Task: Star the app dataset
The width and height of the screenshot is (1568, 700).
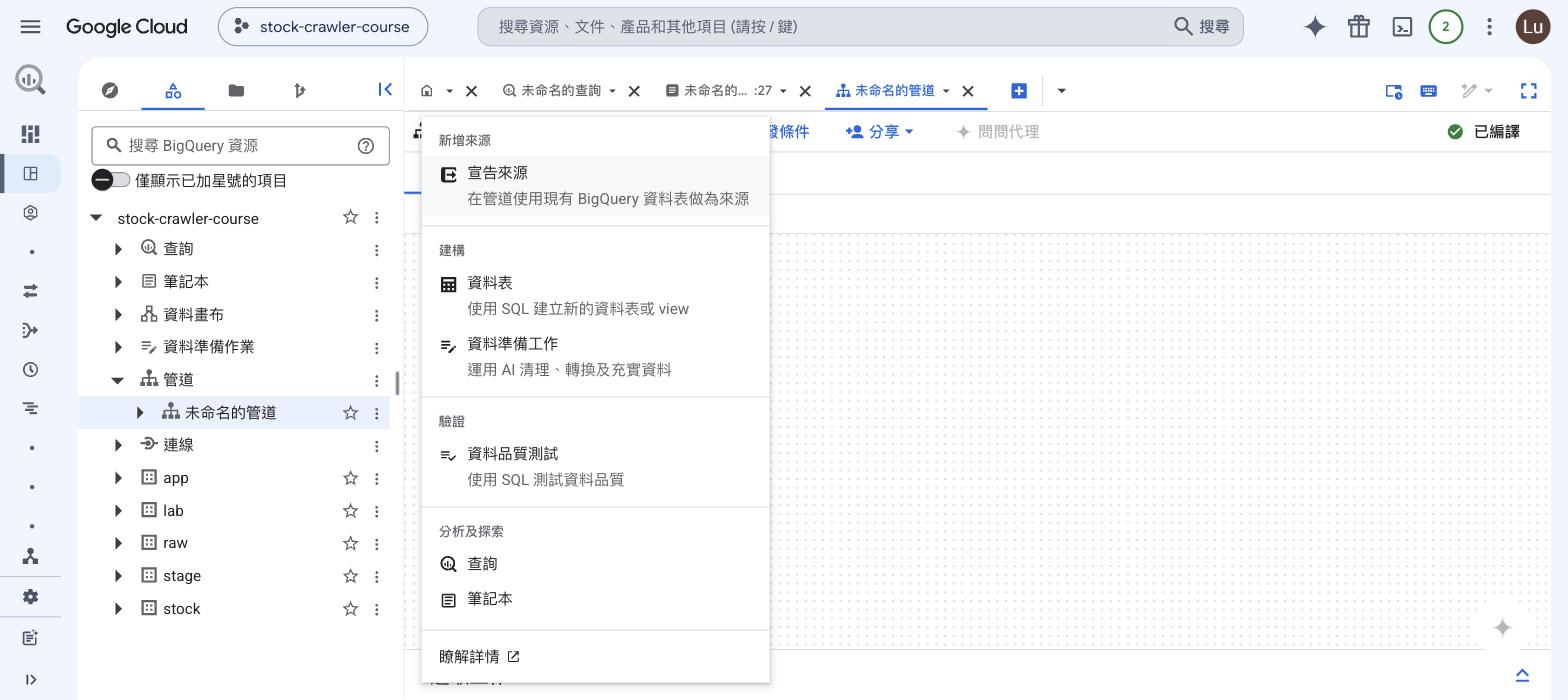Action: (350, 478)
